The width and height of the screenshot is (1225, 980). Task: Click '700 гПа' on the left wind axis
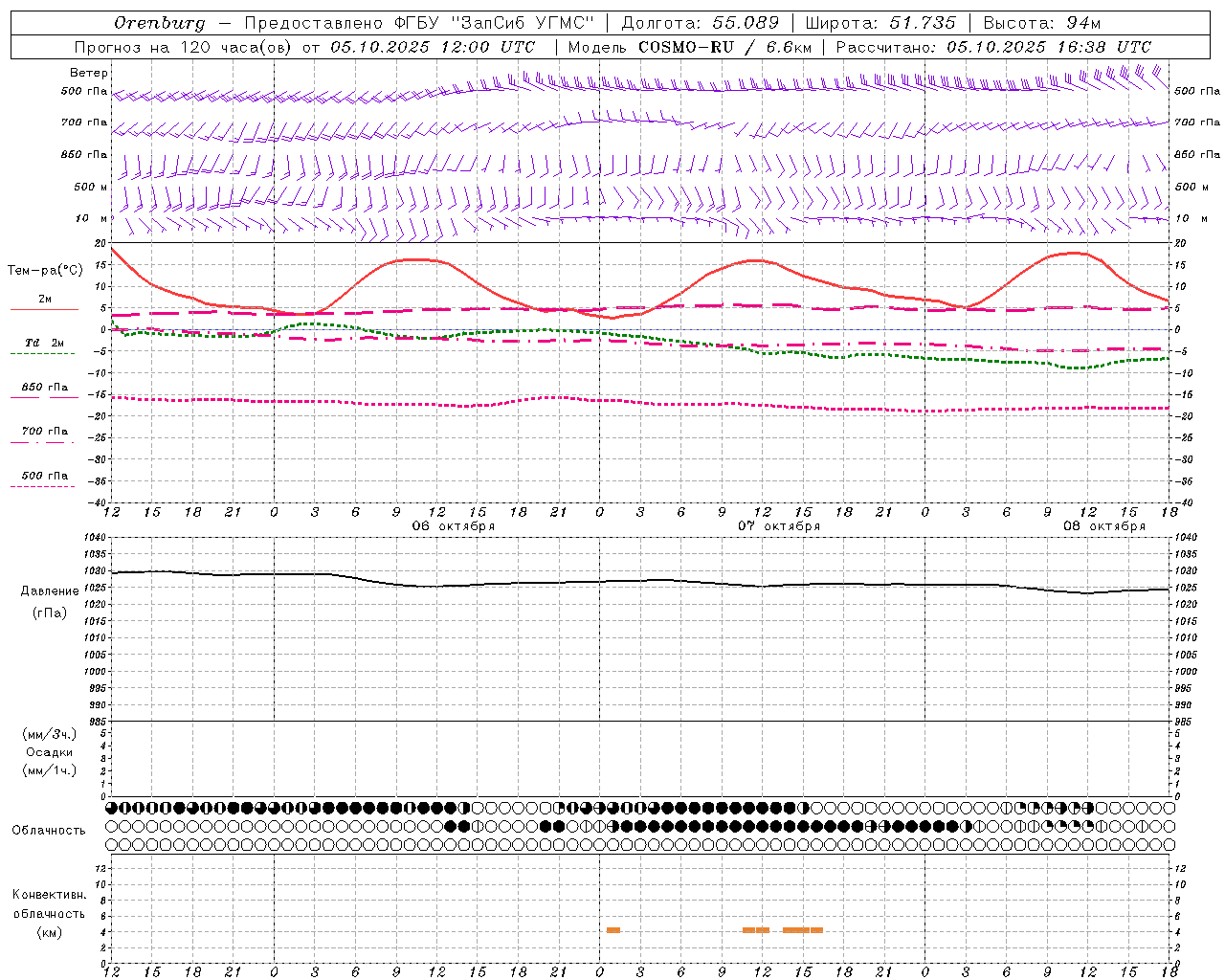point(84,122)
